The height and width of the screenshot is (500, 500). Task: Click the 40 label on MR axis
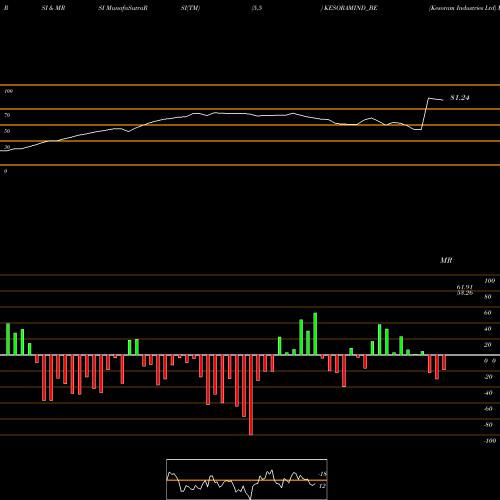(x=488, y=329)
